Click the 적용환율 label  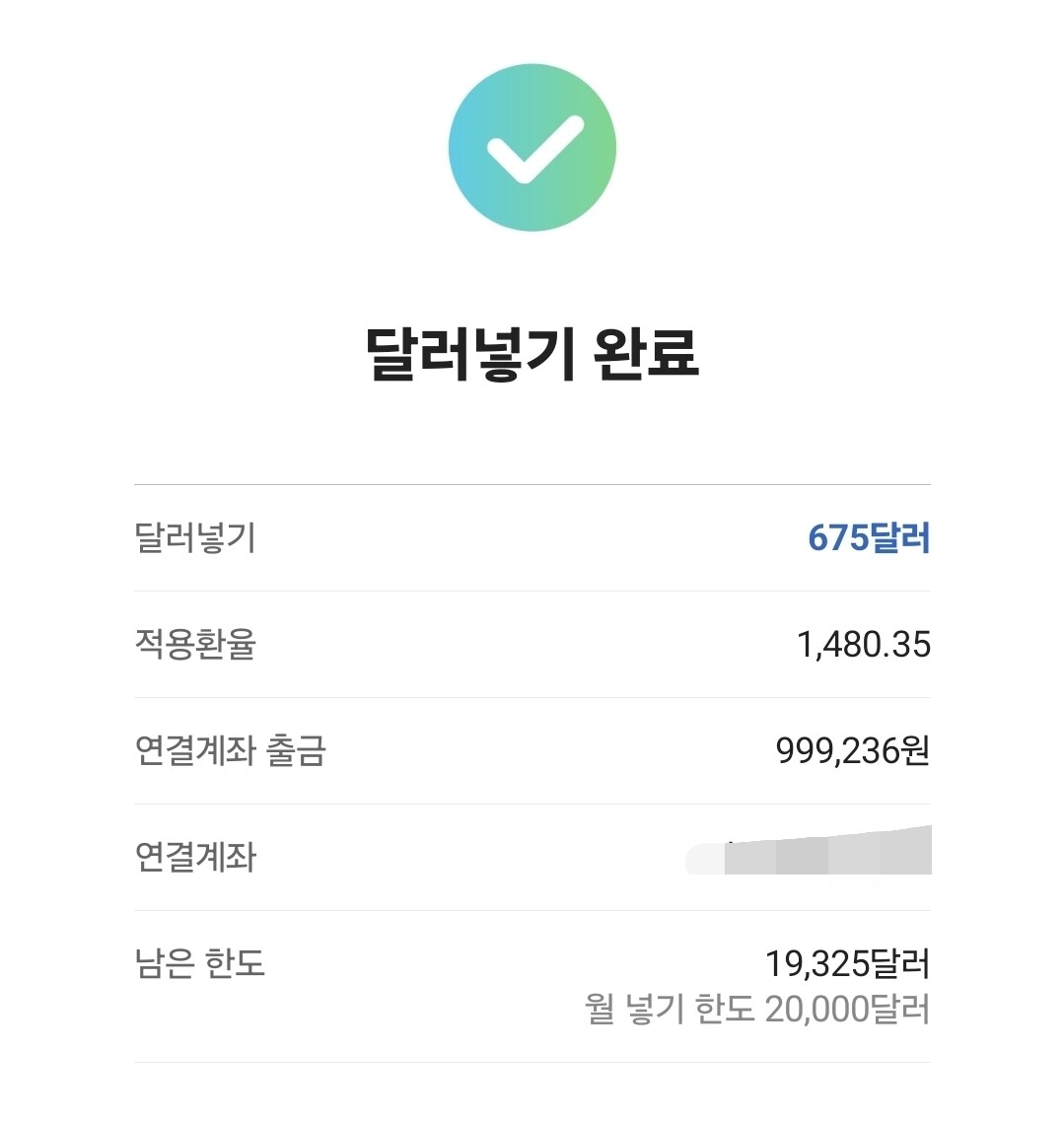[195, 645]
